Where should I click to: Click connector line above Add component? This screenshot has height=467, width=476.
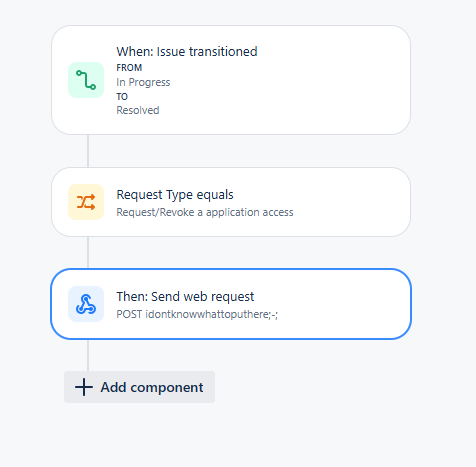point(88,355)
